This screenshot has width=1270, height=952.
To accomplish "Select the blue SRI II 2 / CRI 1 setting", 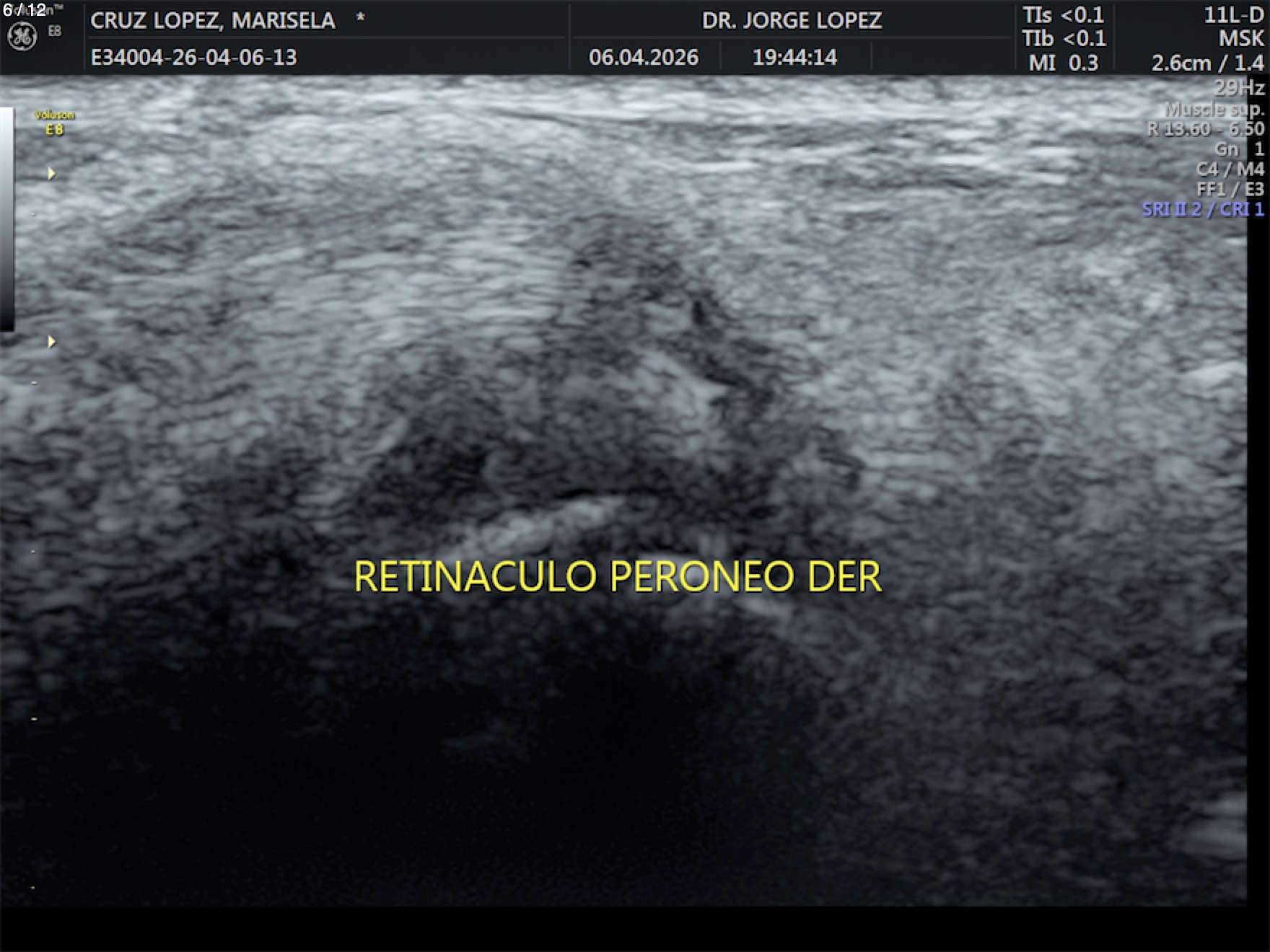I will click(1202, 209).
